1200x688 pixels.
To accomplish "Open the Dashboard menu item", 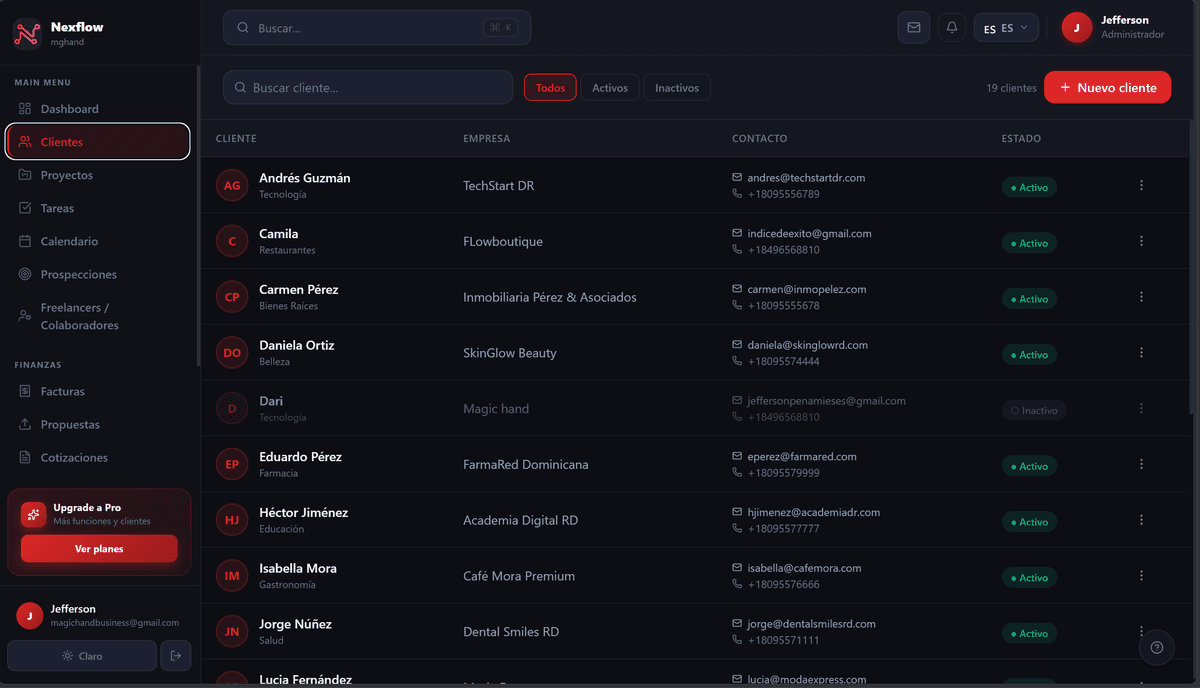I will click(x=99, y=109).
